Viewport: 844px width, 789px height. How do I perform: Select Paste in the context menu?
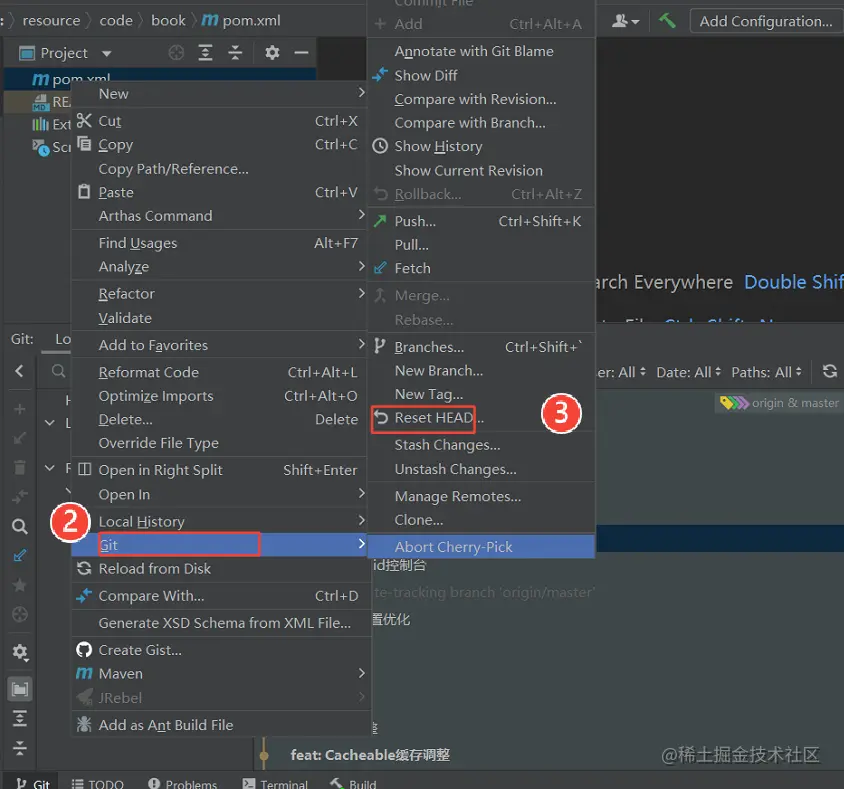click(x=218, y=192)
